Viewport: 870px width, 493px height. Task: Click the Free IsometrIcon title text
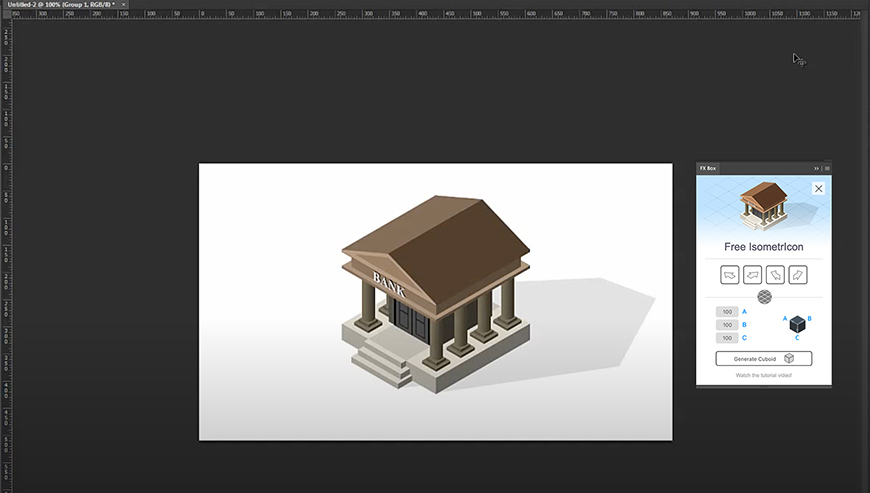tap(763, 247)
